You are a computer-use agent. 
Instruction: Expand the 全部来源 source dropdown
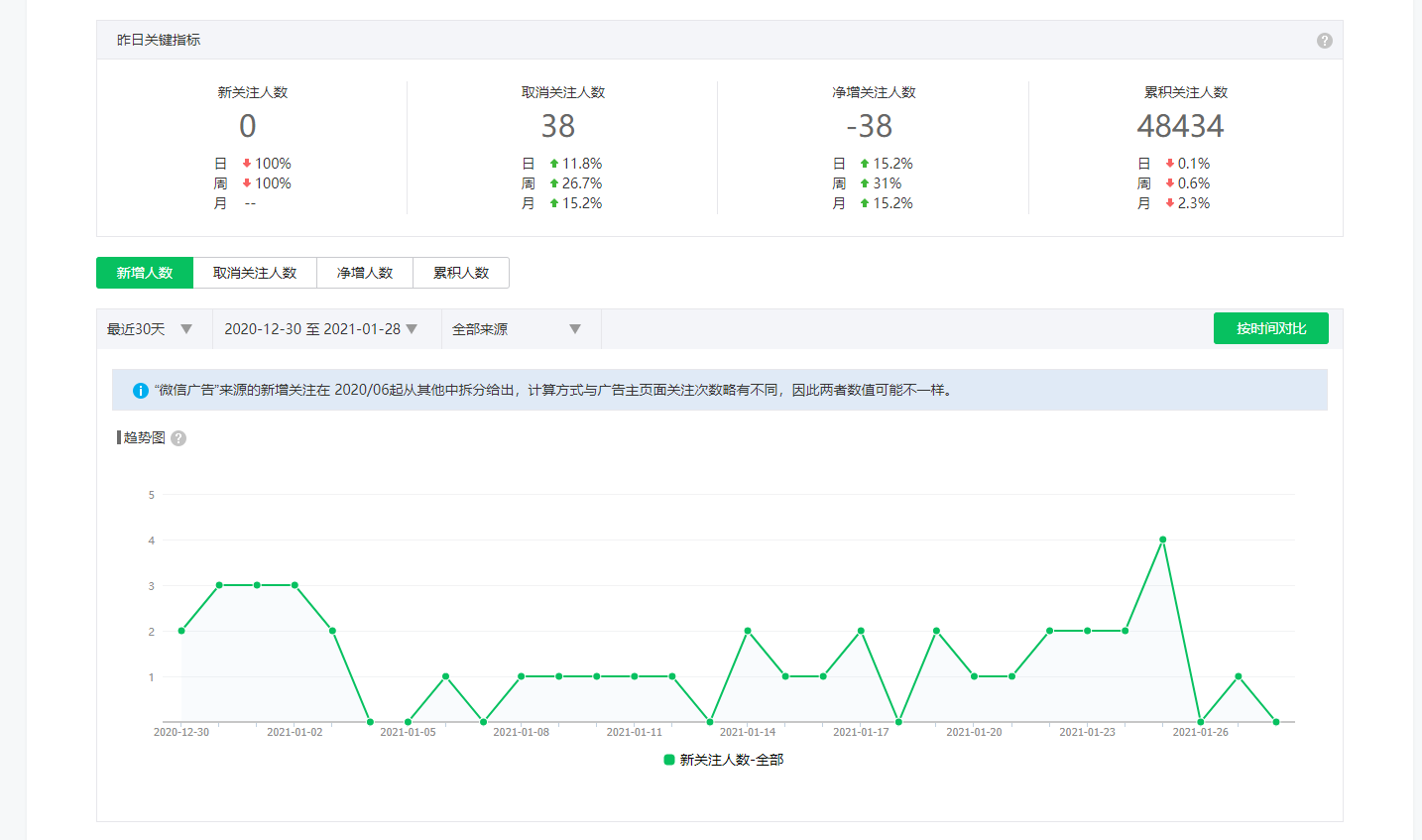point(522,329)
